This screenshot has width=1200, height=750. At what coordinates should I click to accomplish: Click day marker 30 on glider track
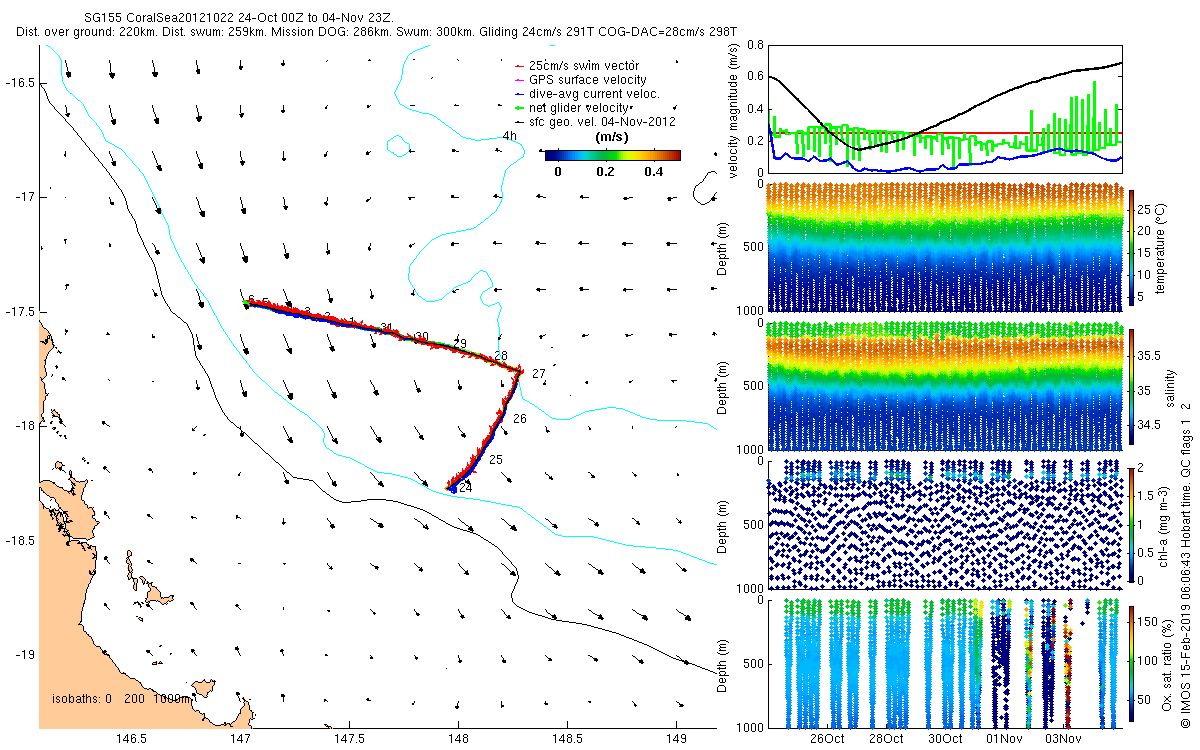click(422, 337)
